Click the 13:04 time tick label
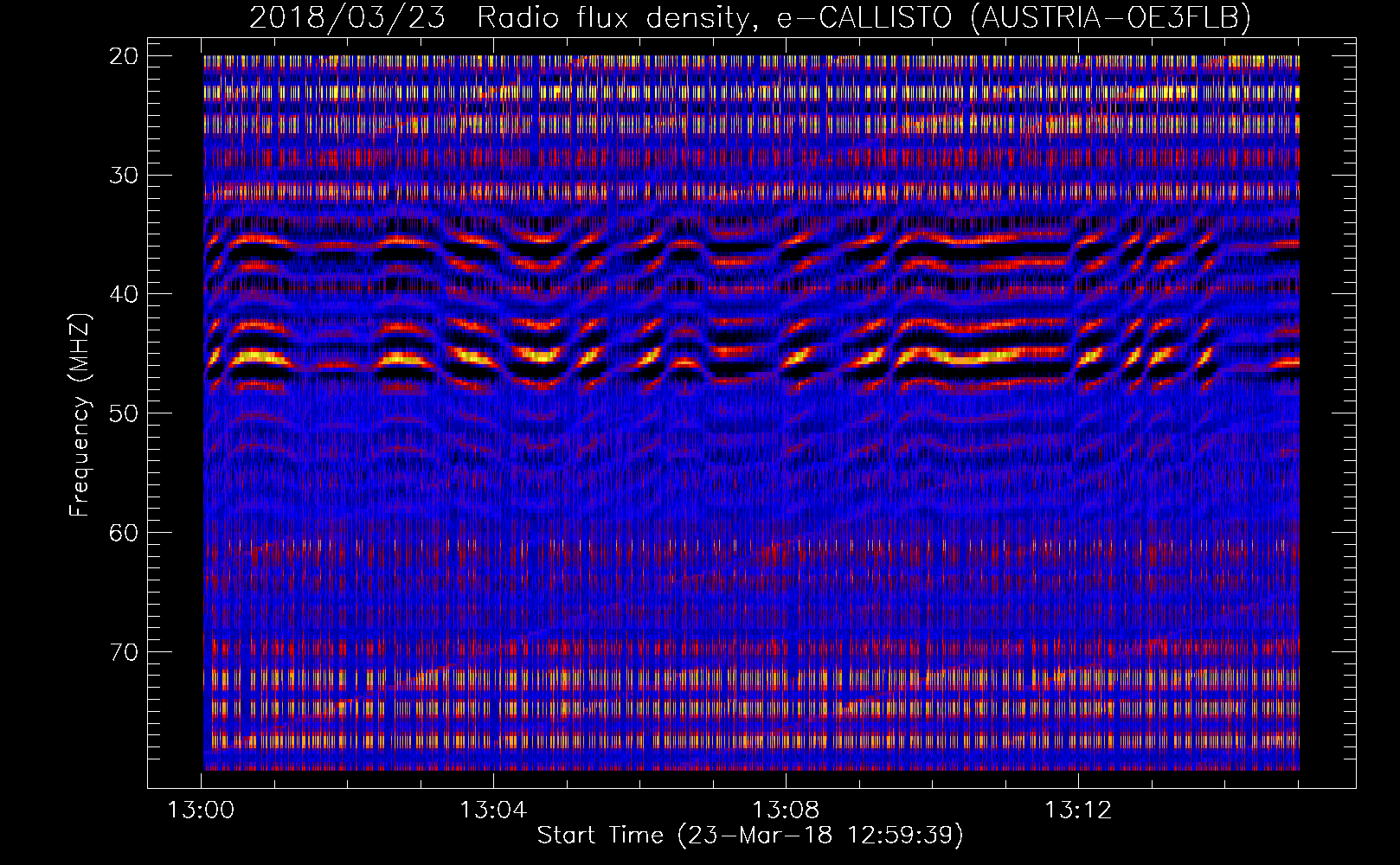The width and height of the screenshot is (1400, 865). point(493,811)
